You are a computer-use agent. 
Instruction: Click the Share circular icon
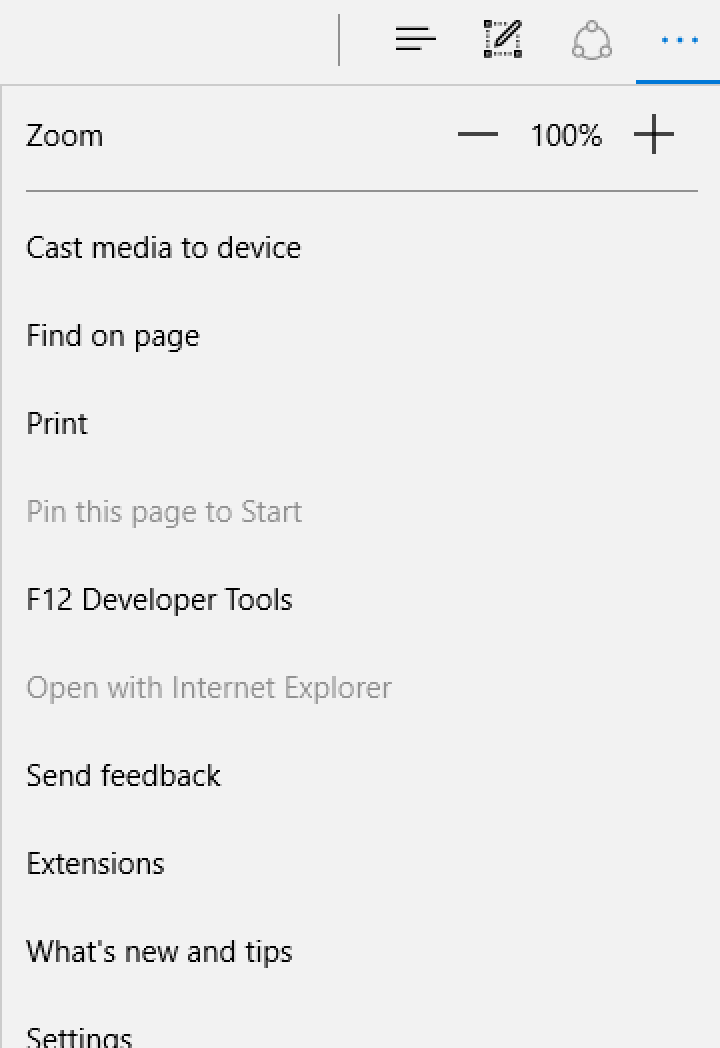[x=592, y=40]
